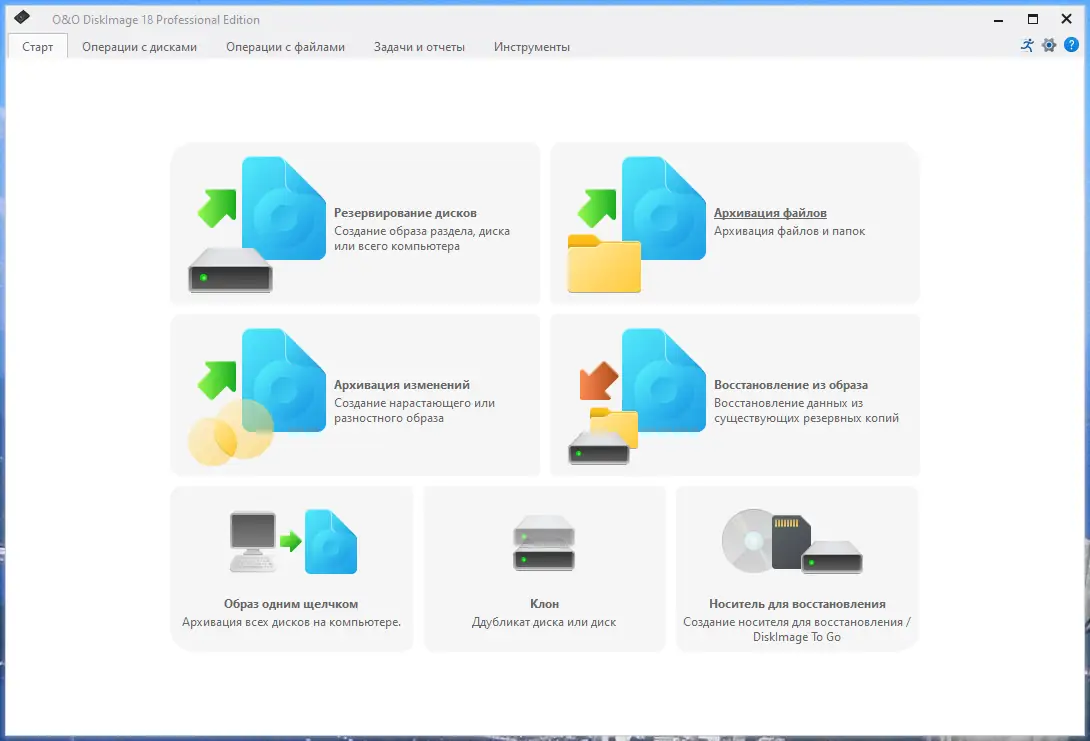Open Образ одним щелчком monitor-to-image icon
Screen dimensions: 1090x741
[x=291, y=540]
